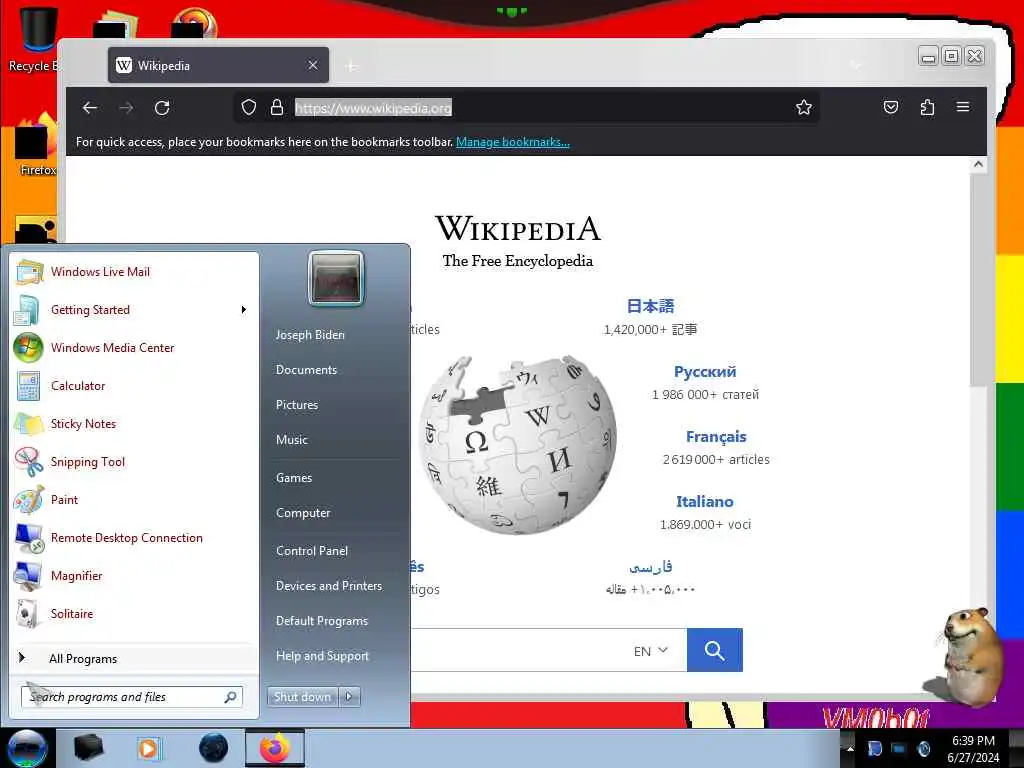Open Music from Start menu
1024x768 pixels.
click(x=291, y=440)
